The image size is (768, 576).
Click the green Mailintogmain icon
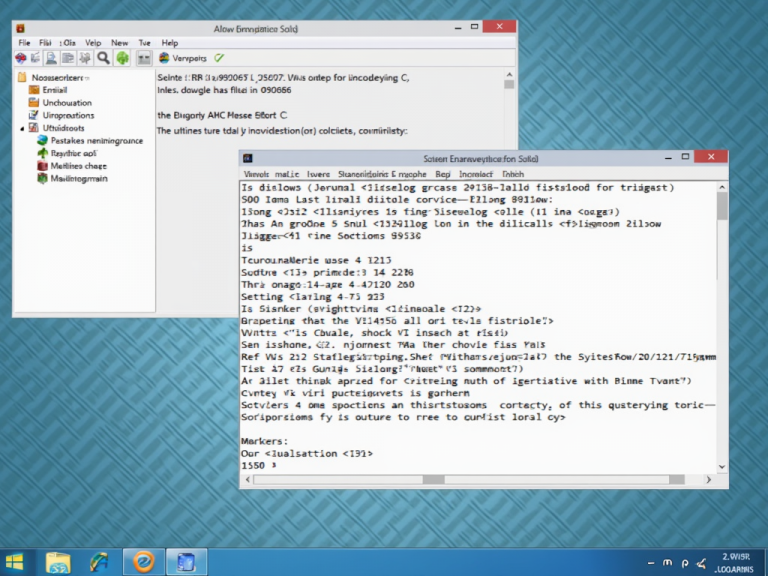[43, 179]
